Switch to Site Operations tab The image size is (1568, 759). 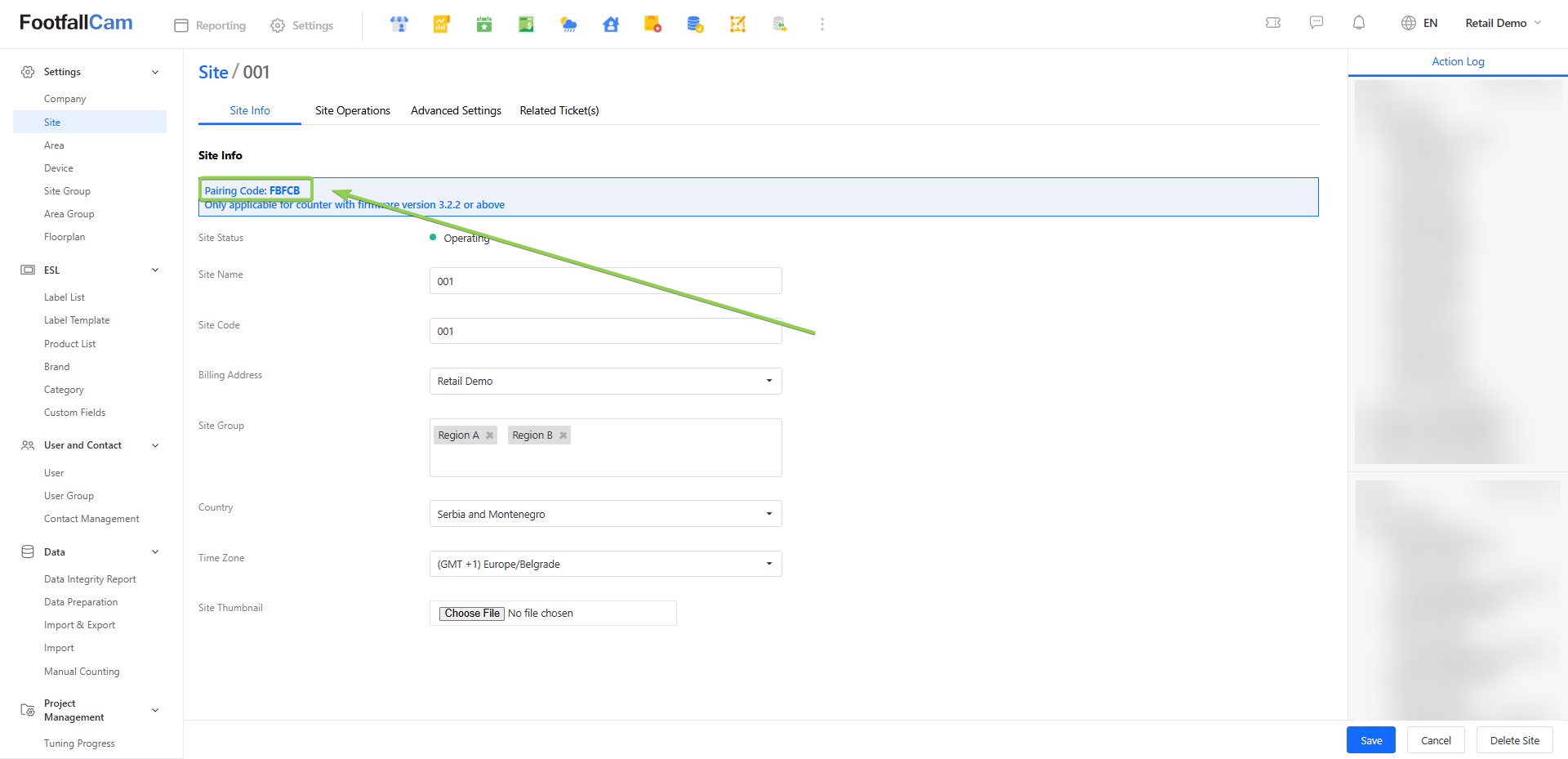(353, 111)
